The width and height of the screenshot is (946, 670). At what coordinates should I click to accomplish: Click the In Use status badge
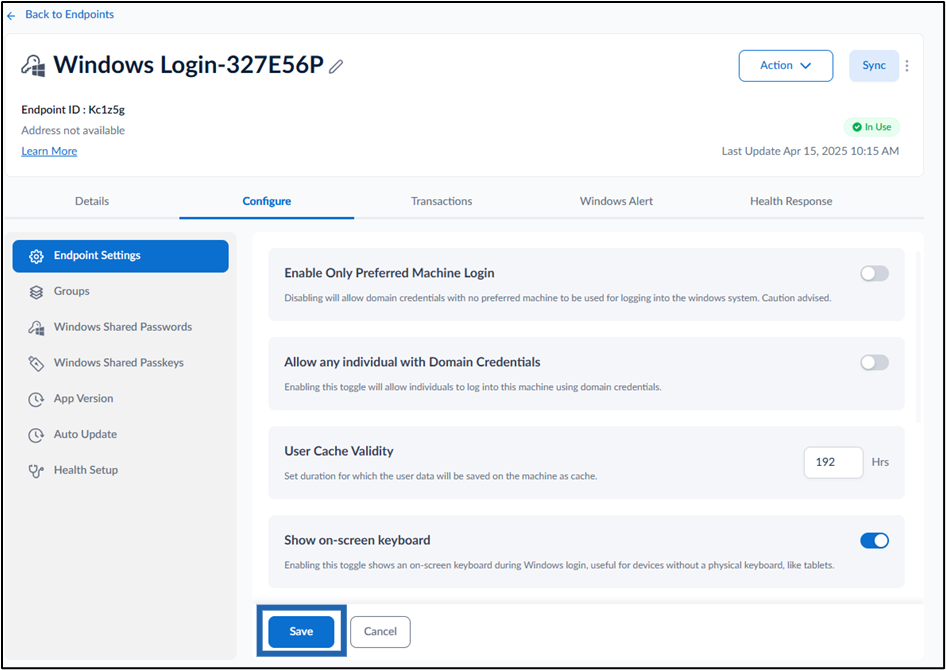(871, 127)
